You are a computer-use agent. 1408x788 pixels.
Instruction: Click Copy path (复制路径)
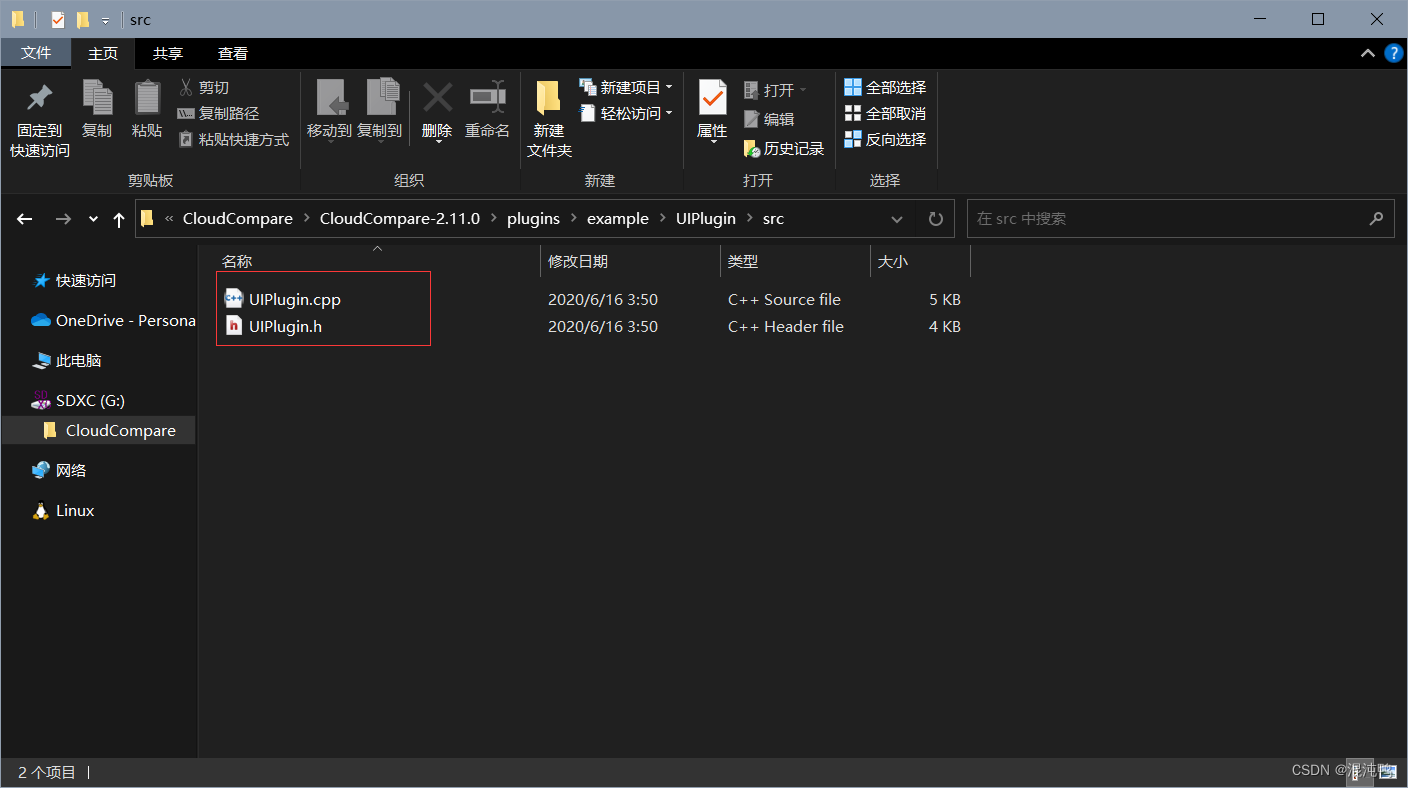click(x=218, y=114)
